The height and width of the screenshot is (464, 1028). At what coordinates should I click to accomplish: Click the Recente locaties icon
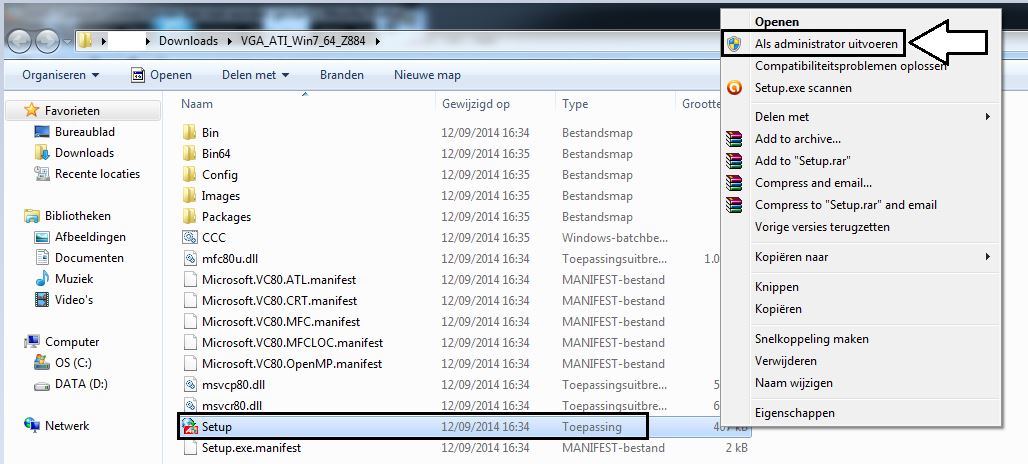pyautogui.click(x=42, y=174)
